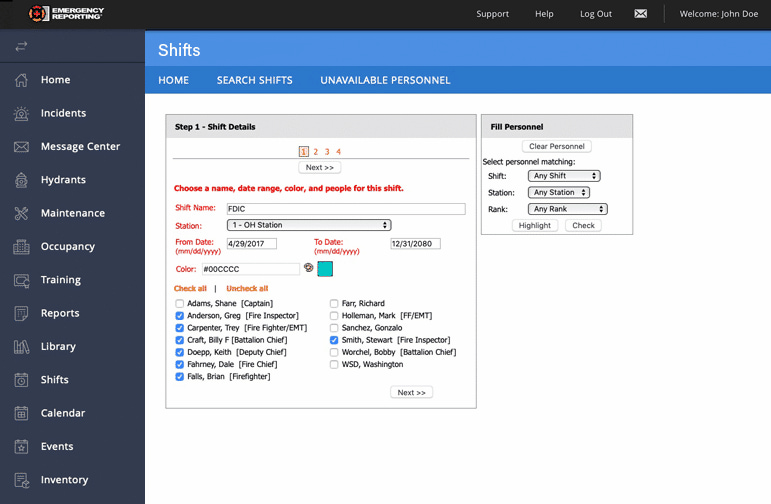
Task: Go to step 3 in wizard
Action: (327, 152)
